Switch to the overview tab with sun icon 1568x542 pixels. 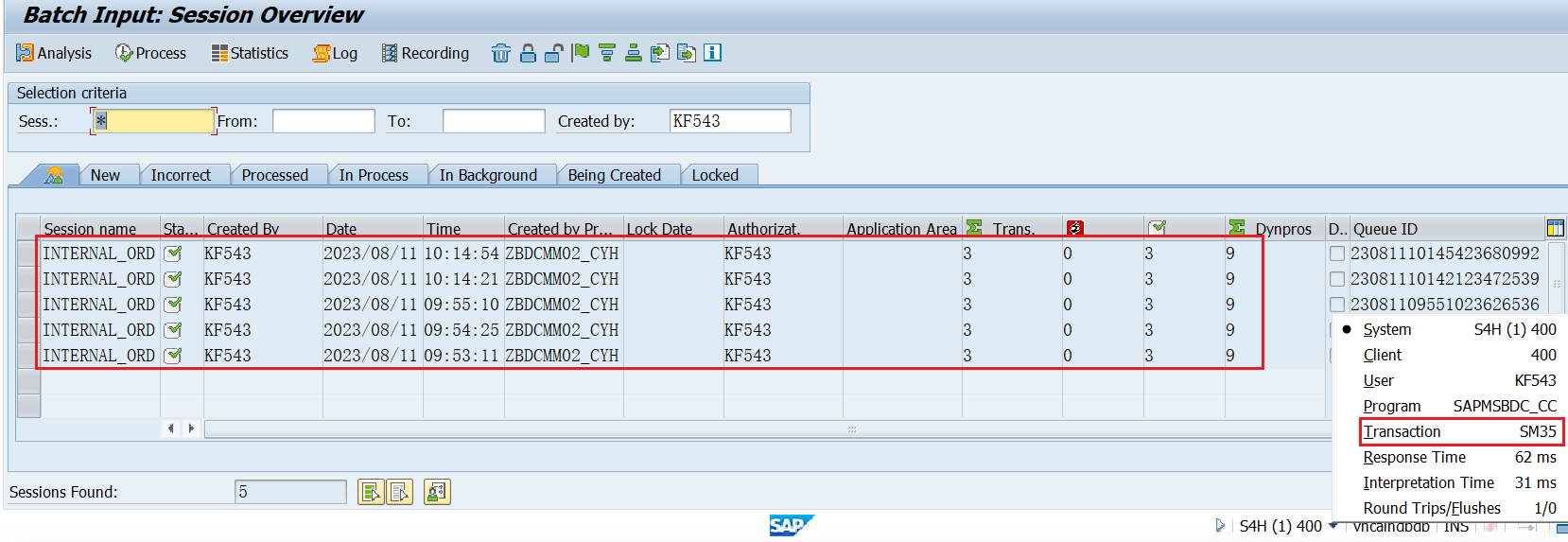54,175
